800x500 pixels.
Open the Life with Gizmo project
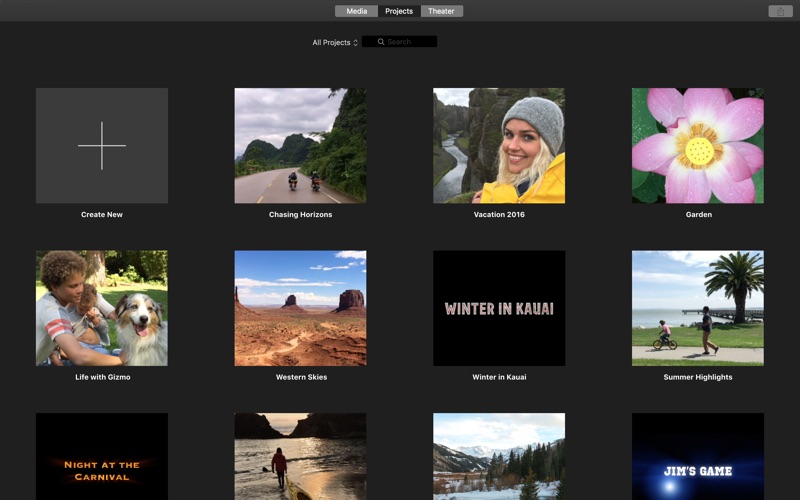pyautogui.click(x=102, y=308)
